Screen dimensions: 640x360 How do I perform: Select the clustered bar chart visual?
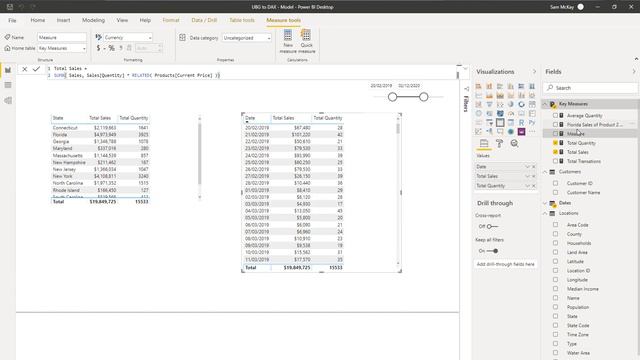tap(500, 86)
